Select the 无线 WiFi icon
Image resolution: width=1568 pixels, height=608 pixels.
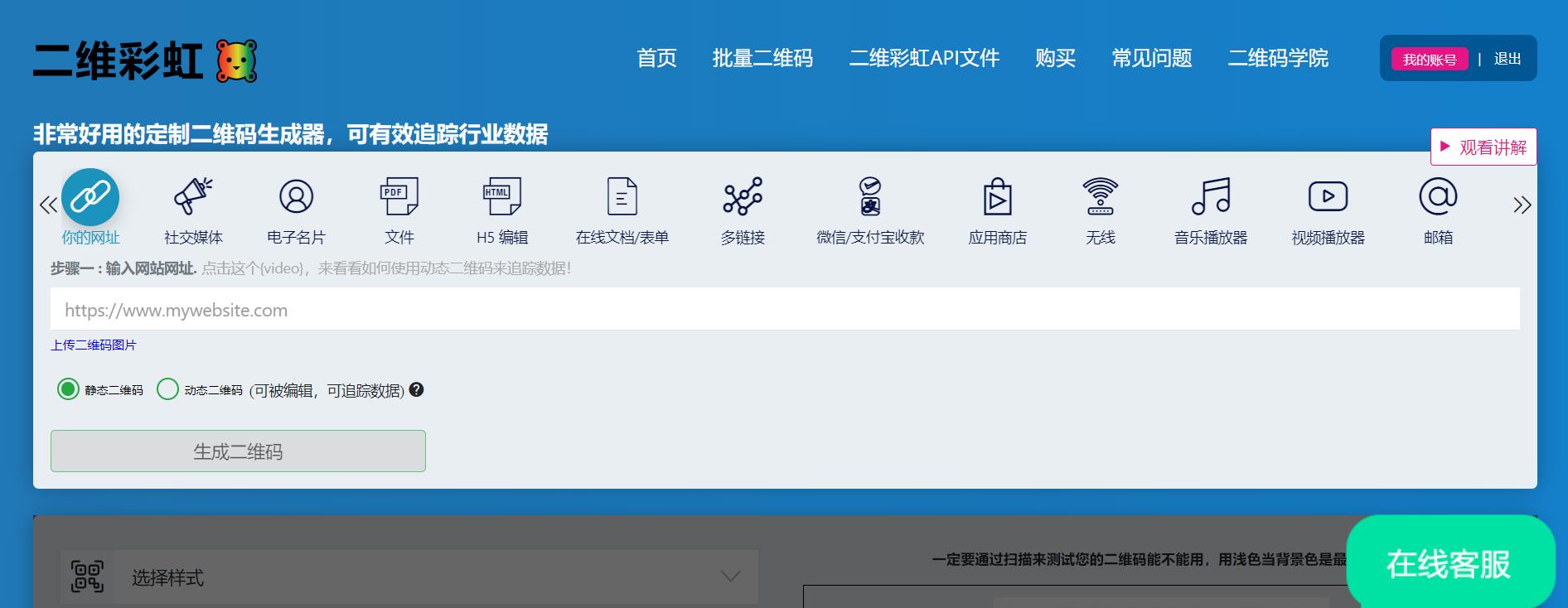point(1101,196)
